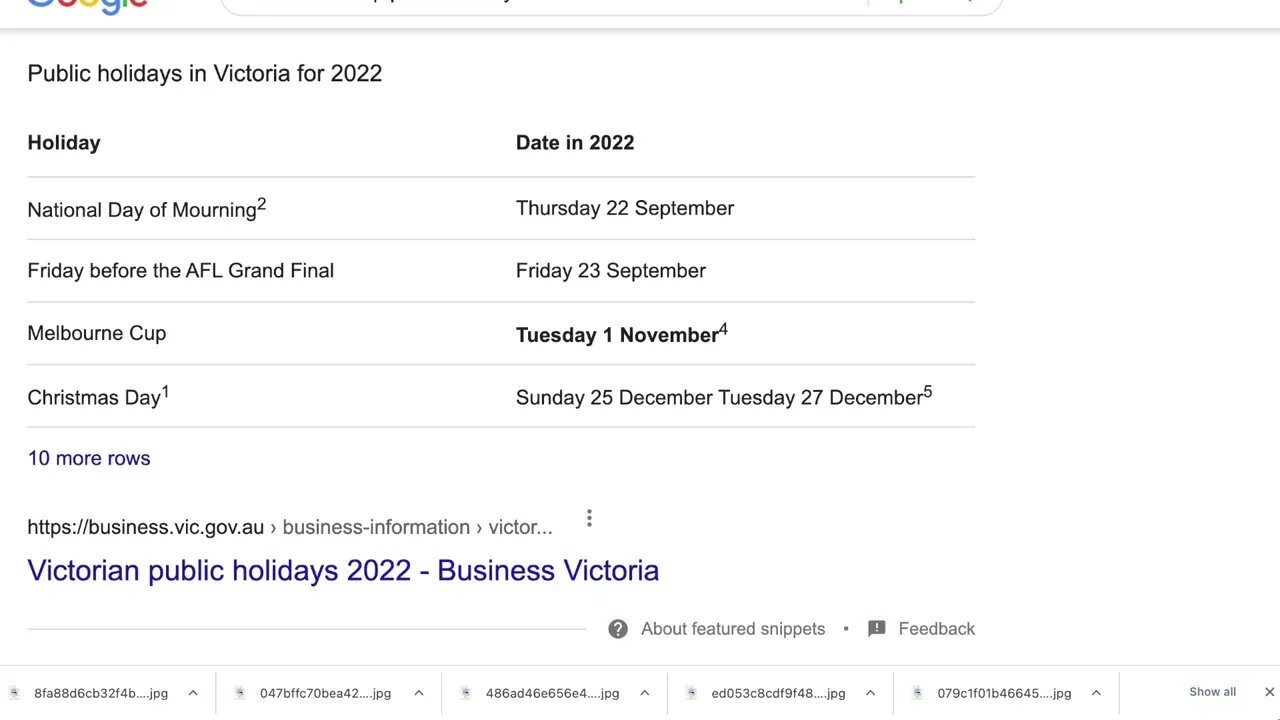The width and height of the screenshot is (1280, 720).
Task: Click the 047bffc70bea42 jpg file icon
Action: tap(239, 693)
